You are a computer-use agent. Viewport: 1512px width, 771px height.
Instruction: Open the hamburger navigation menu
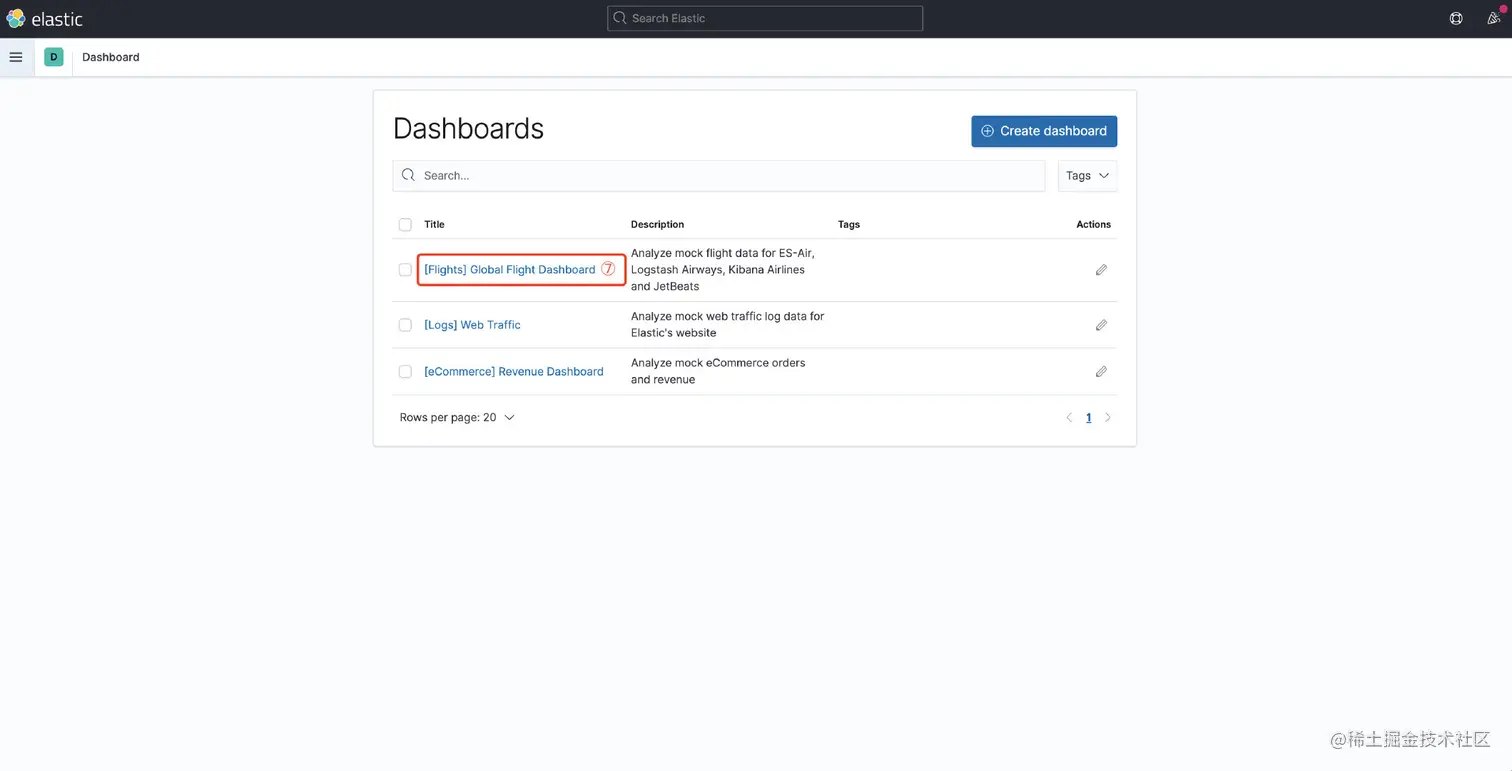point(16,57)
